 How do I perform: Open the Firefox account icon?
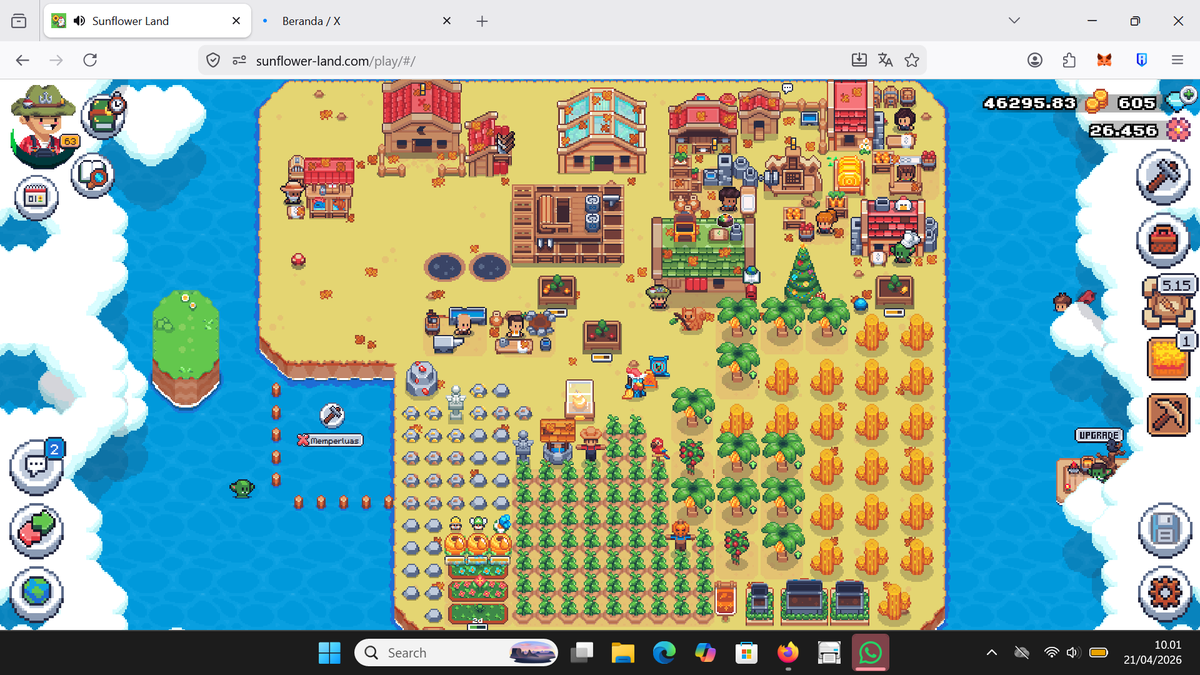(x=1035, y=60)
